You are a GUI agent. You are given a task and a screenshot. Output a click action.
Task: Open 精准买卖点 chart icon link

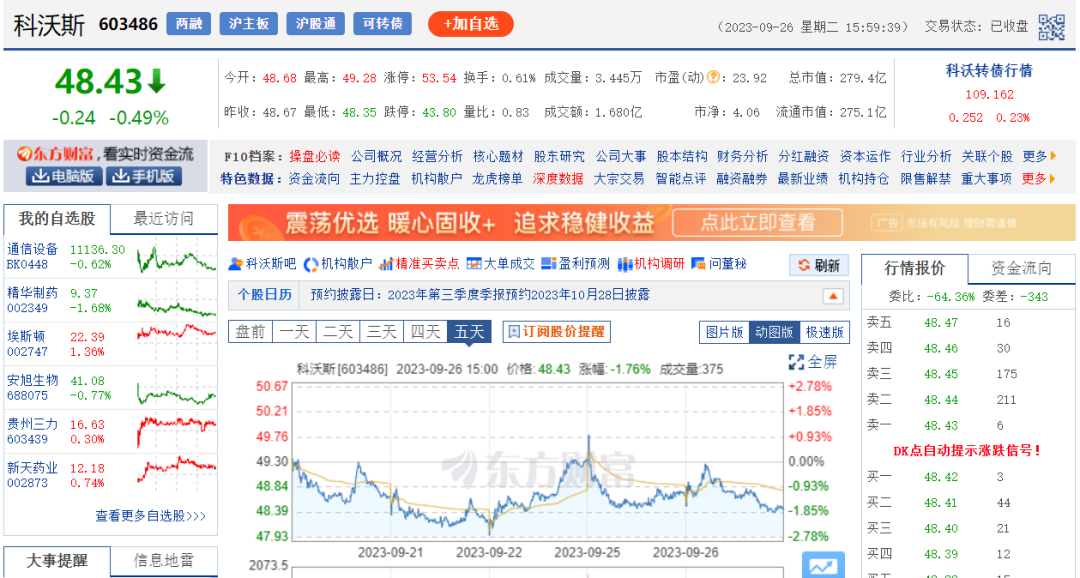pos(388,264)
